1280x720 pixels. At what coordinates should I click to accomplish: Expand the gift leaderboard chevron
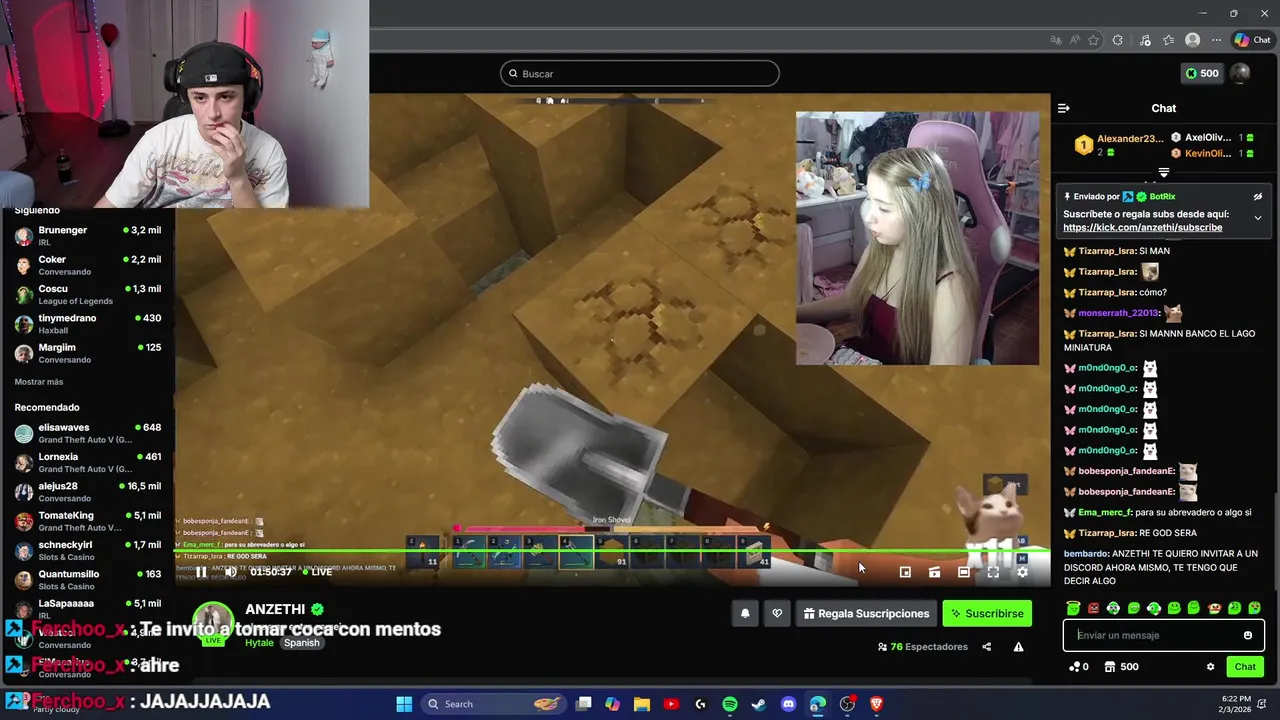(x=1163, y=173)
